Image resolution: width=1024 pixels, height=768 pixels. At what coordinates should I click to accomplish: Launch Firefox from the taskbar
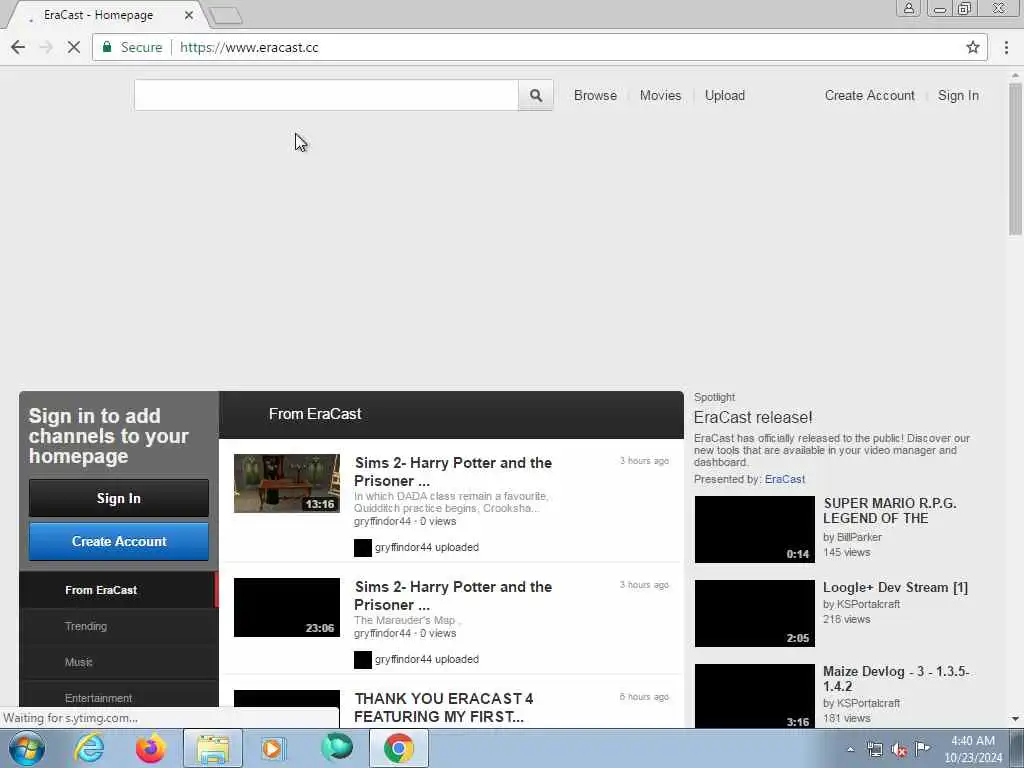click(150, 748)
